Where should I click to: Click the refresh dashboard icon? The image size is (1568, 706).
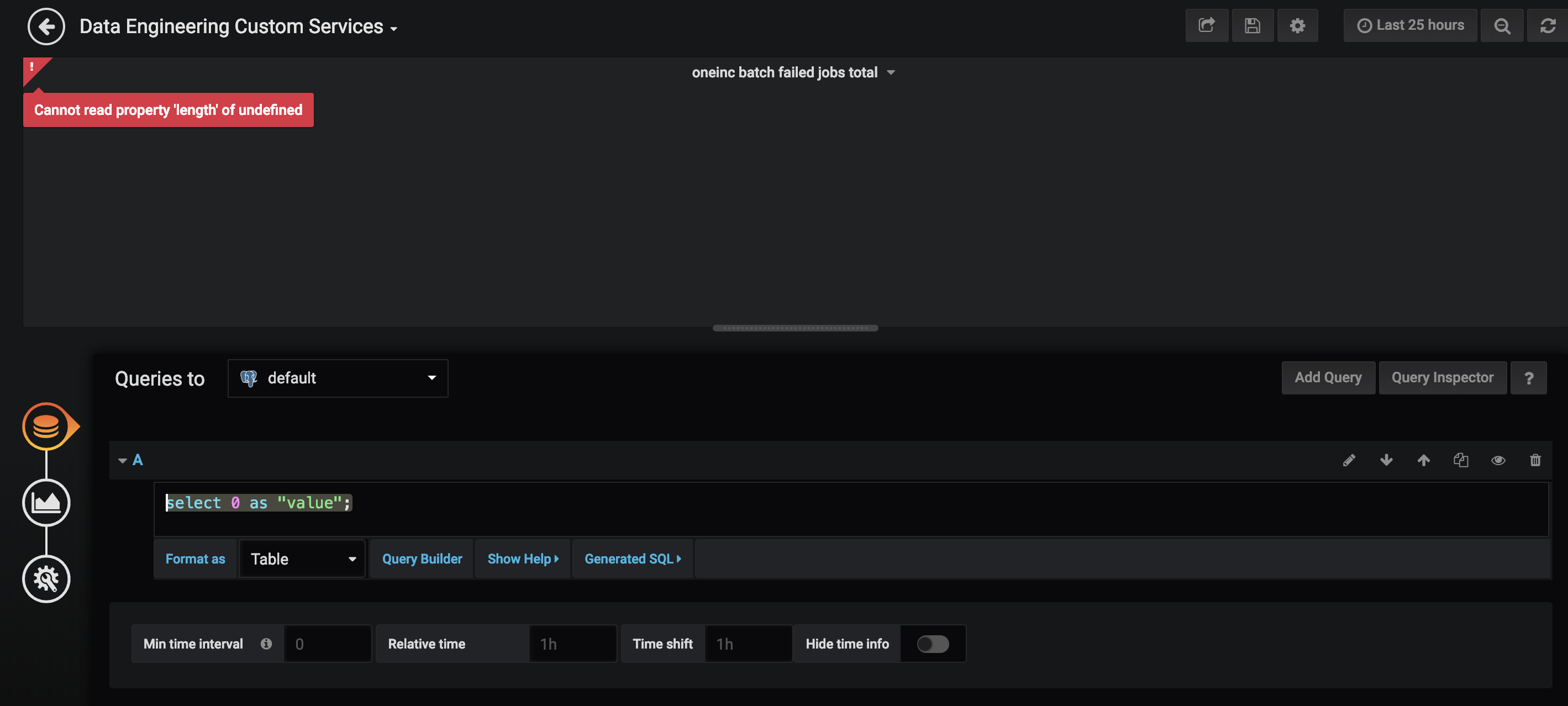pyautogui.click(x=1548, y=25)
